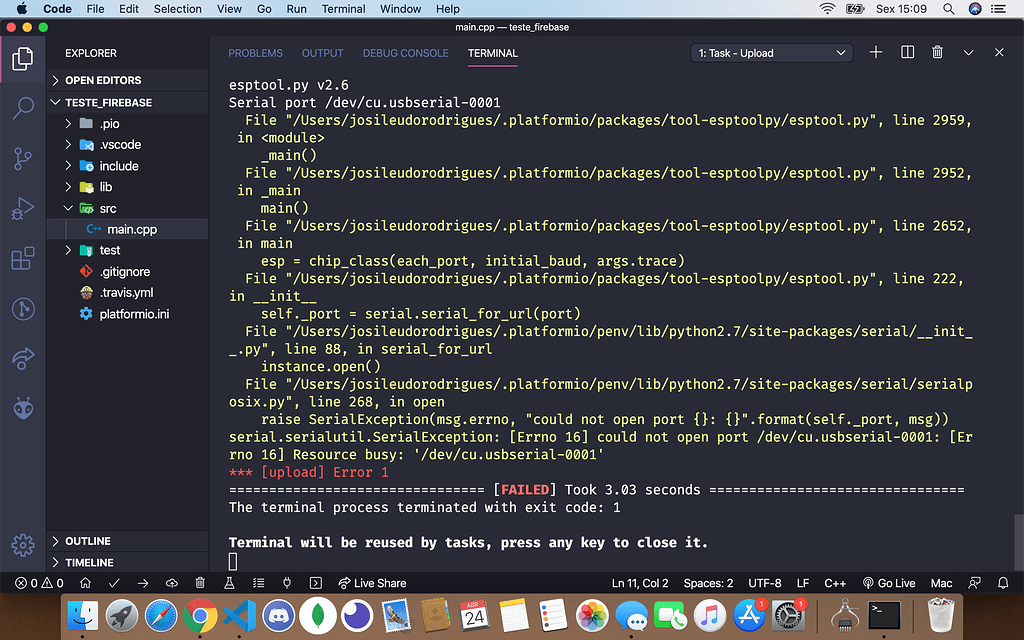Toggle Go Live server in status bar
1024x640 pixels.
click(x=888, y=582)
